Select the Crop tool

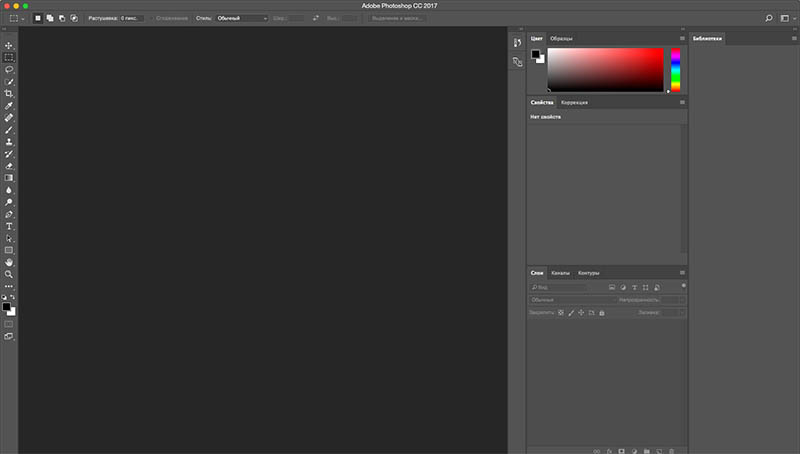(9, 93)
